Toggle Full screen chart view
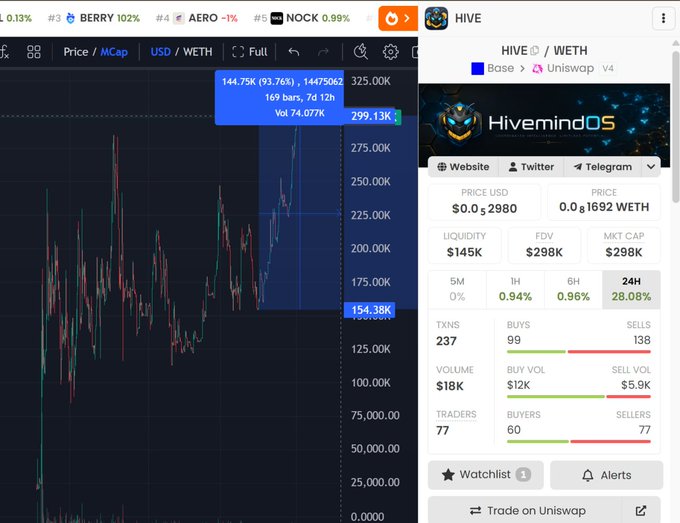This screenshot has height=523, width=680. pyautogui.click(x=250, y=52)
